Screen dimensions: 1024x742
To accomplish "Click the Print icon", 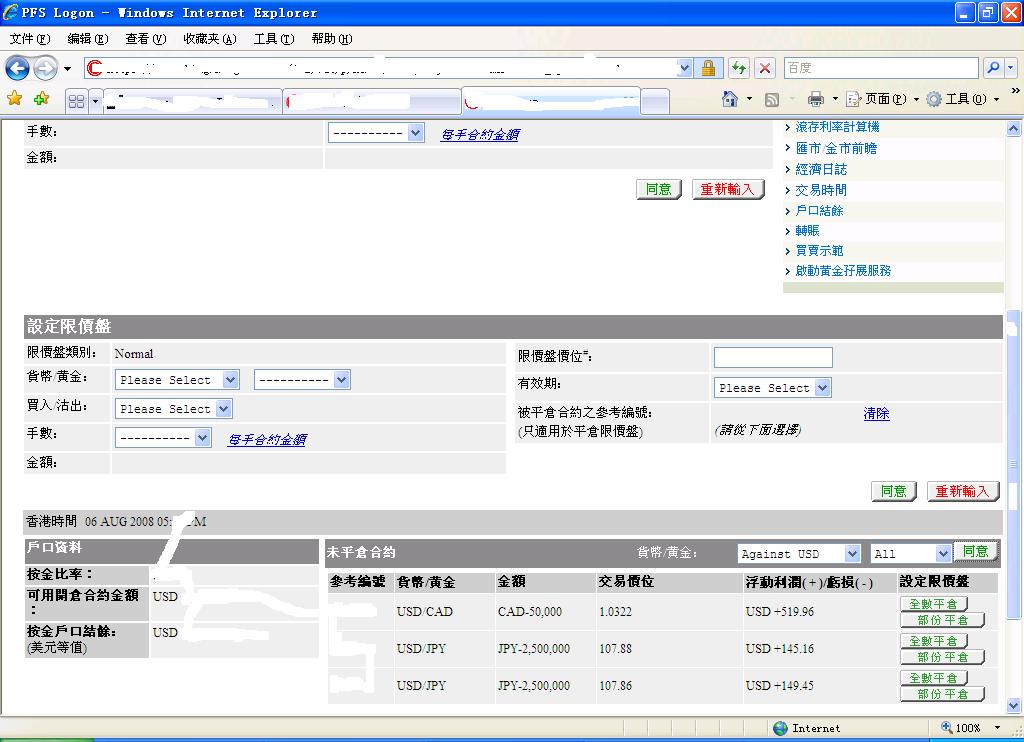I will click(816, 99).
